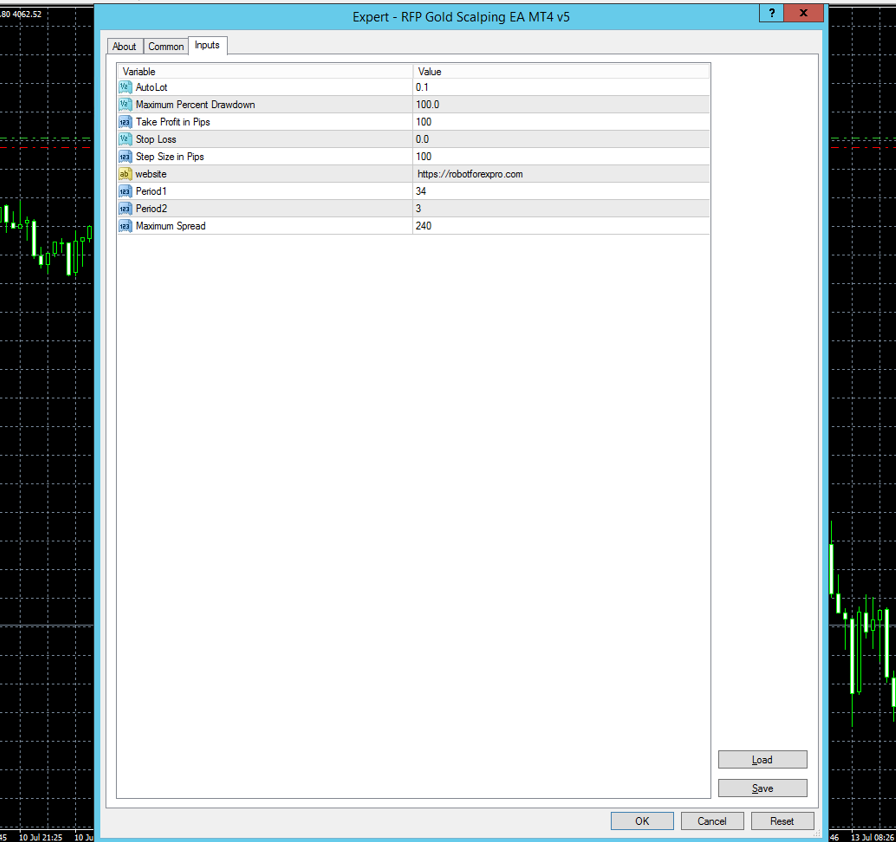Click the Maximum Percent Drawdown label
The image size is (896, 842).
(195, 105)
